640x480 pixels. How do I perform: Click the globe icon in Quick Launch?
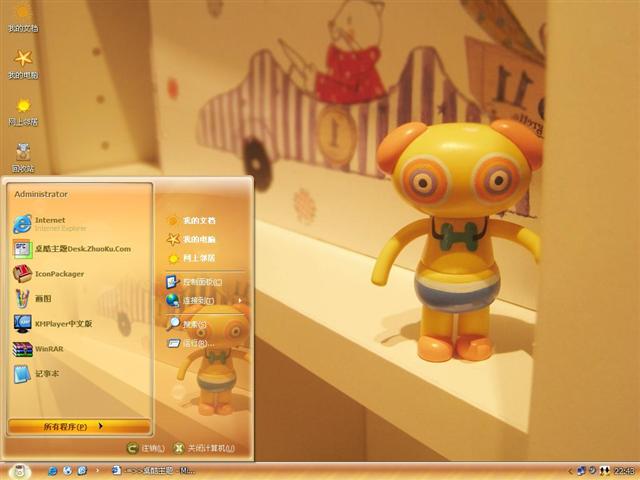point(67,471)
